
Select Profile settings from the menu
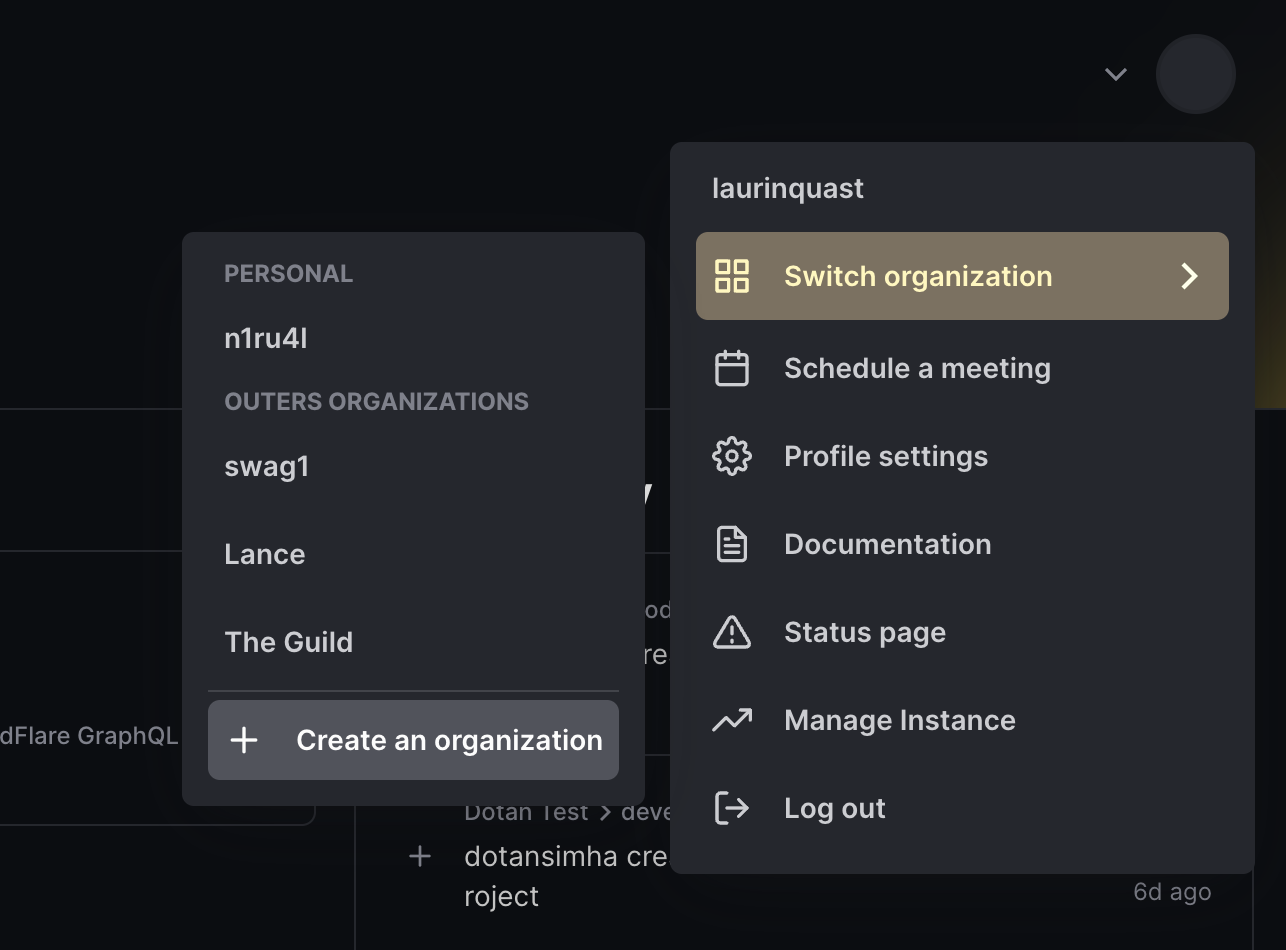click(x=886, y=456)
